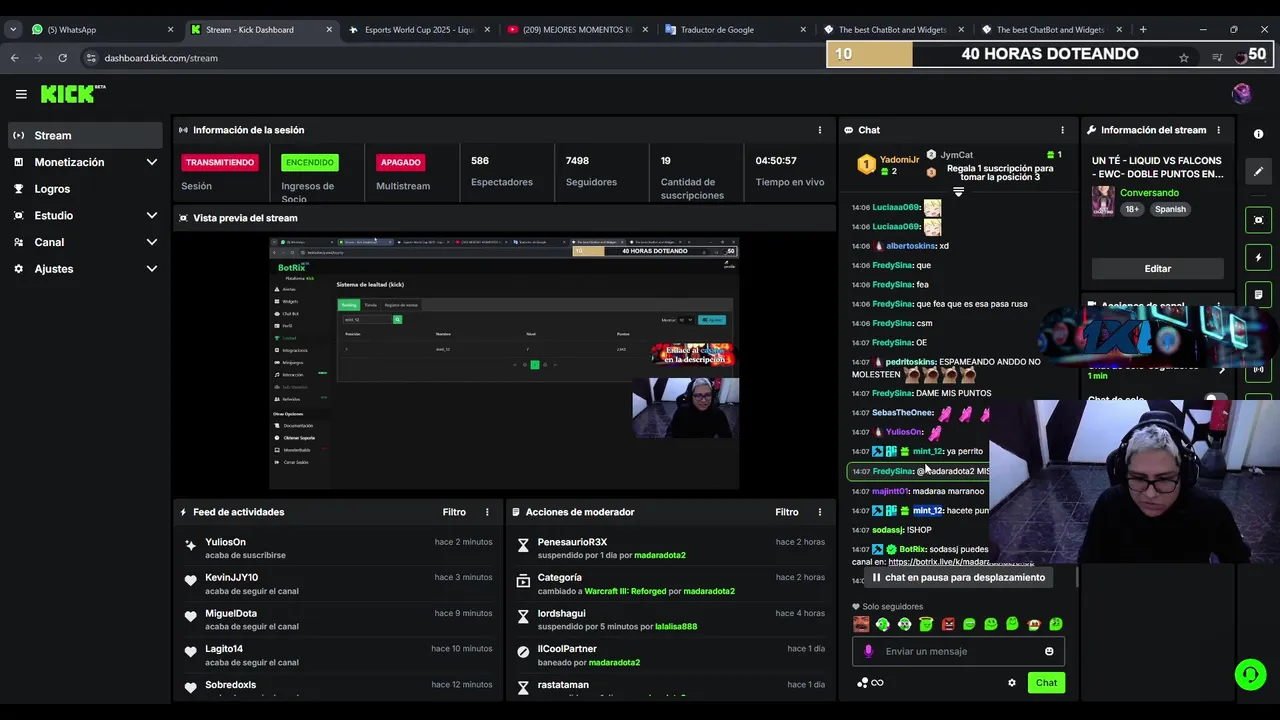
Task: Click the green headset support button
Action: tap(1250, 675)
